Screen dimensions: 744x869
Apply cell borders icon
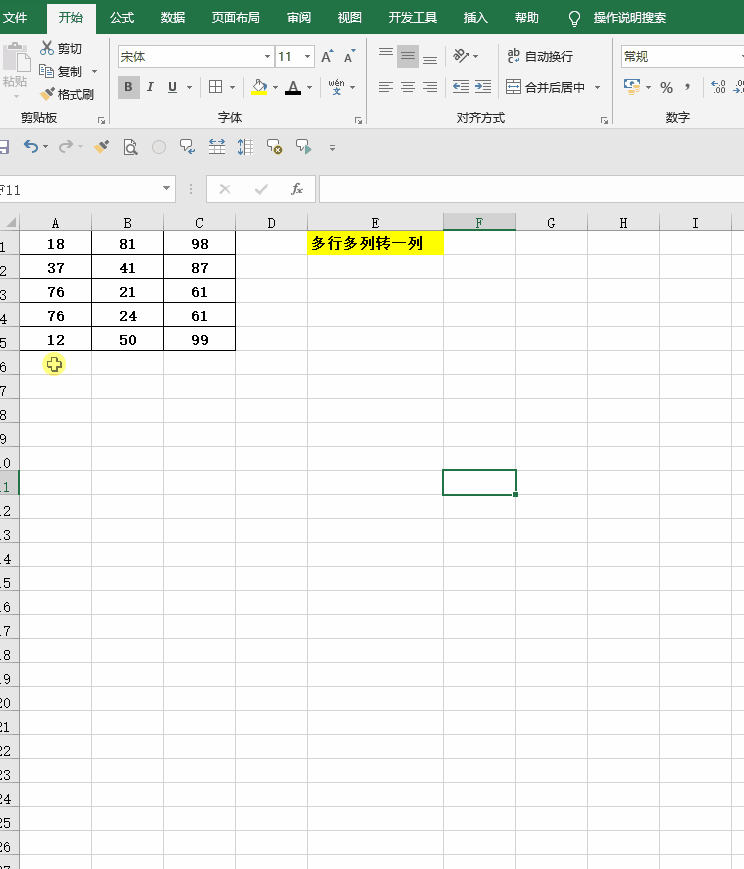tap(216, 87)
